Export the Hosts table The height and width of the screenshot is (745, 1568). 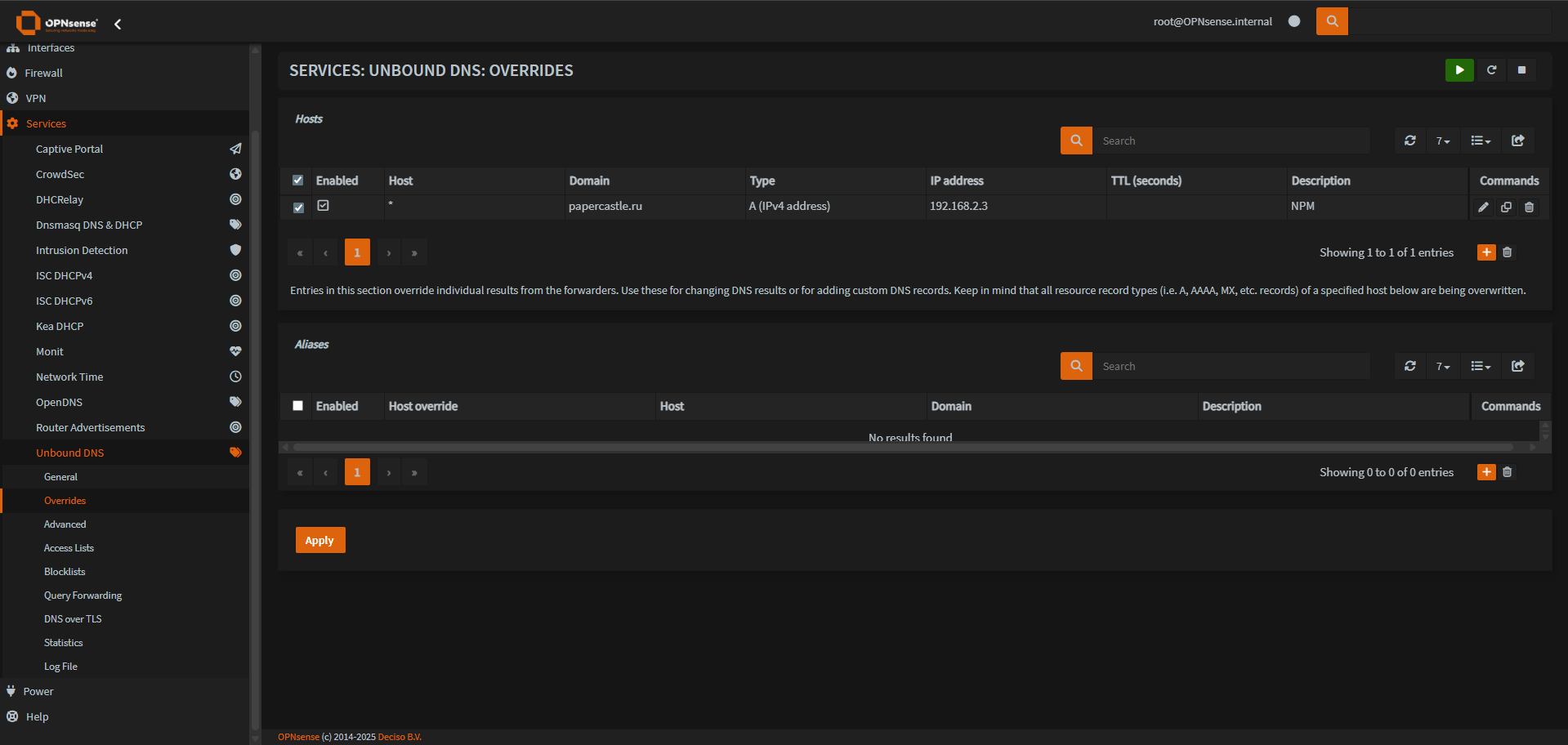tap(1517, 141)
